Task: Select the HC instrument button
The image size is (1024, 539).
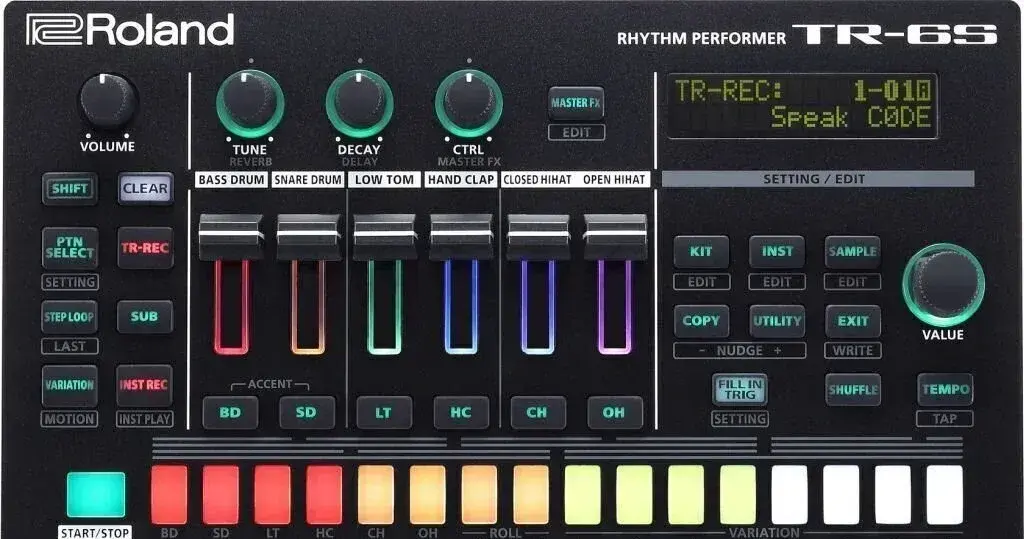Action: [x=461, y=412]
